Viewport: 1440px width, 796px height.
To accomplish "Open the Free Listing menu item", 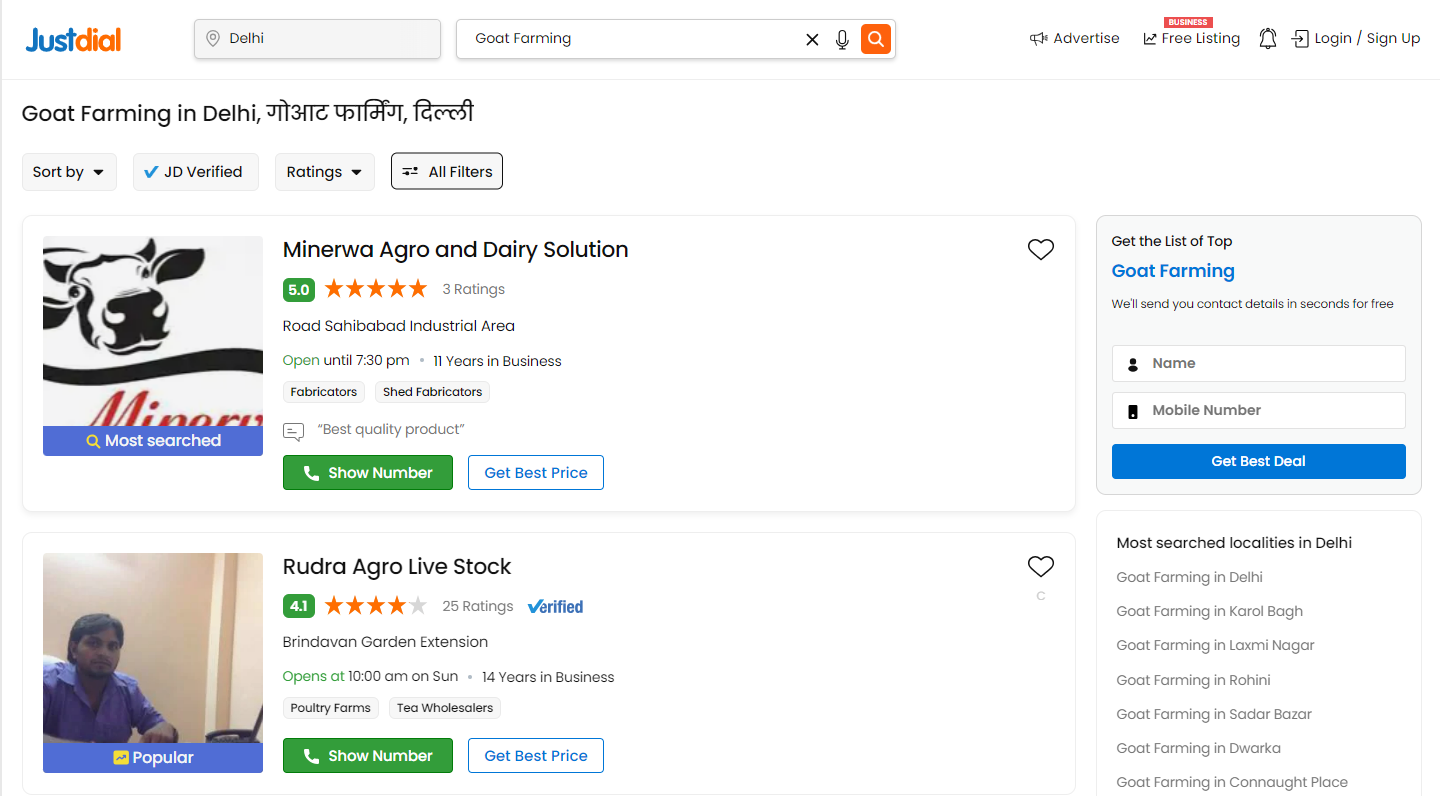I will 1191,38.
